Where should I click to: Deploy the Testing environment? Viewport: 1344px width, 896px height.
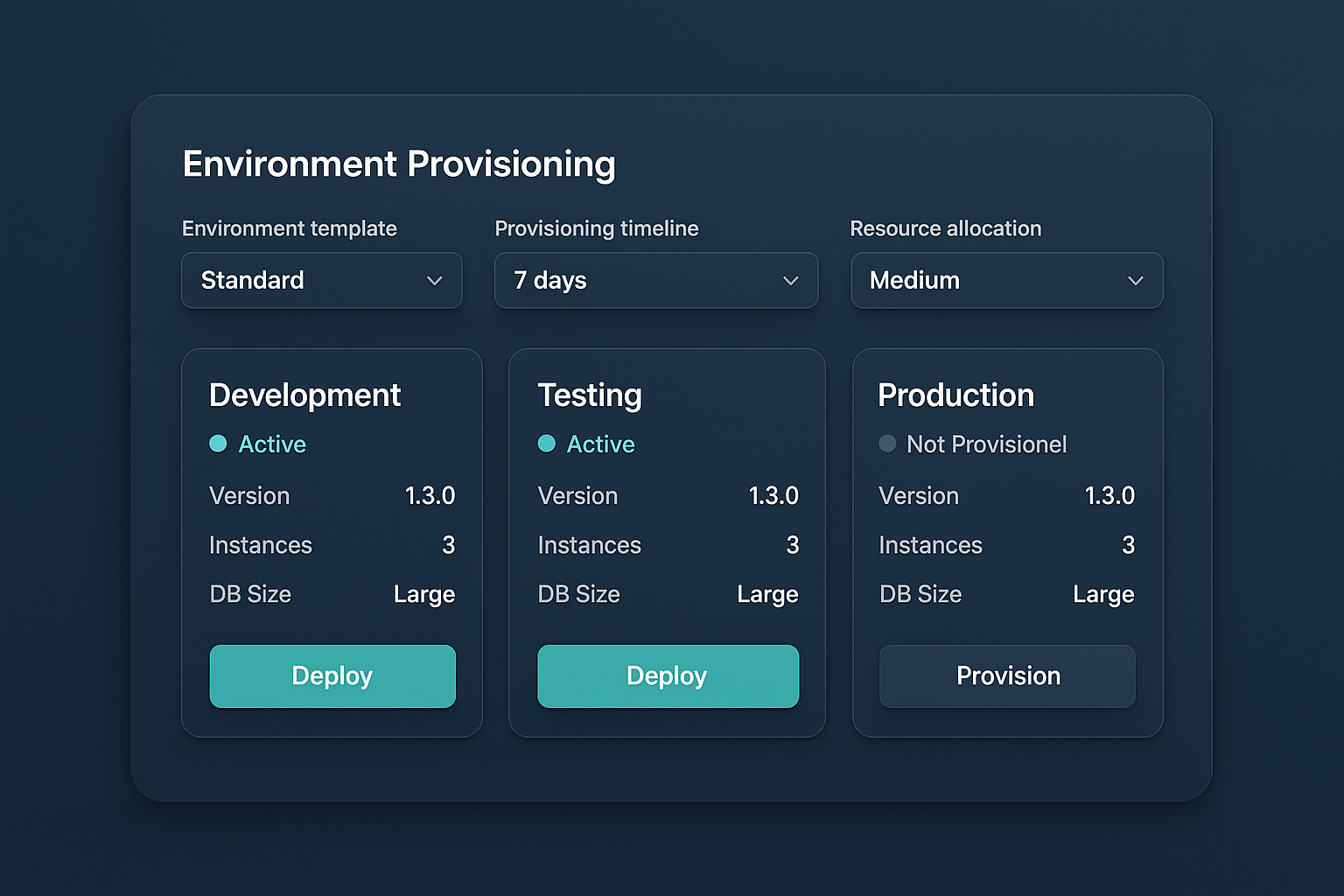(668, 675)
